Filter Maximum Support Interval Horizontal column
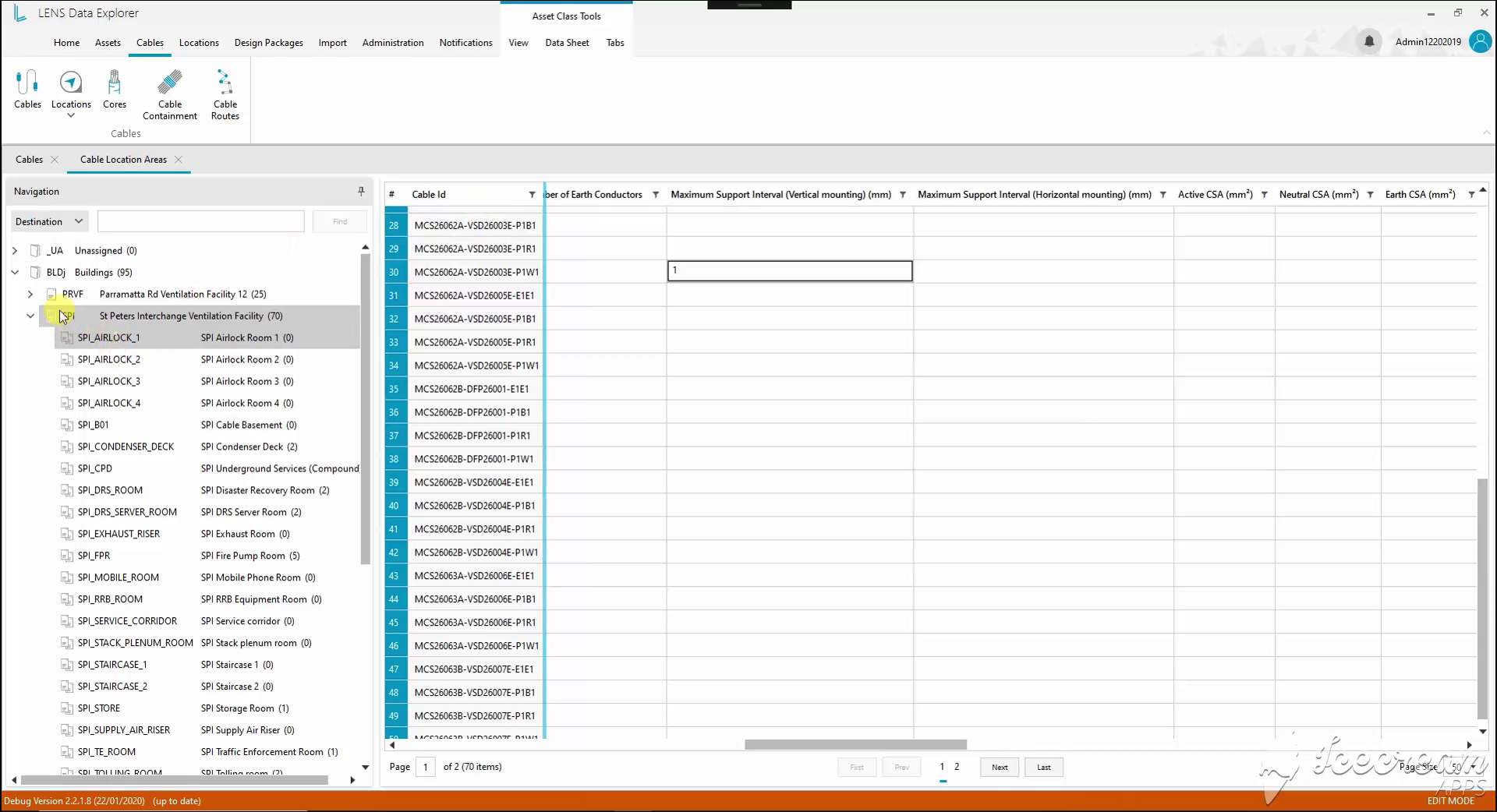The height and width of the screenshot is (812, 1497). point(1163,195)
